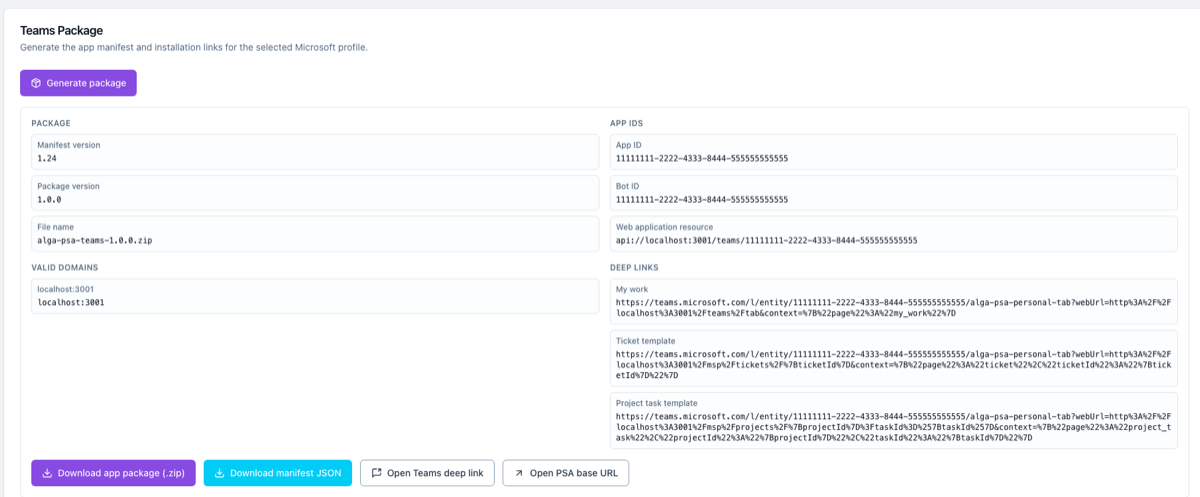Click the Generate package button
This screenshot has width=1200, height=497.
78,83
